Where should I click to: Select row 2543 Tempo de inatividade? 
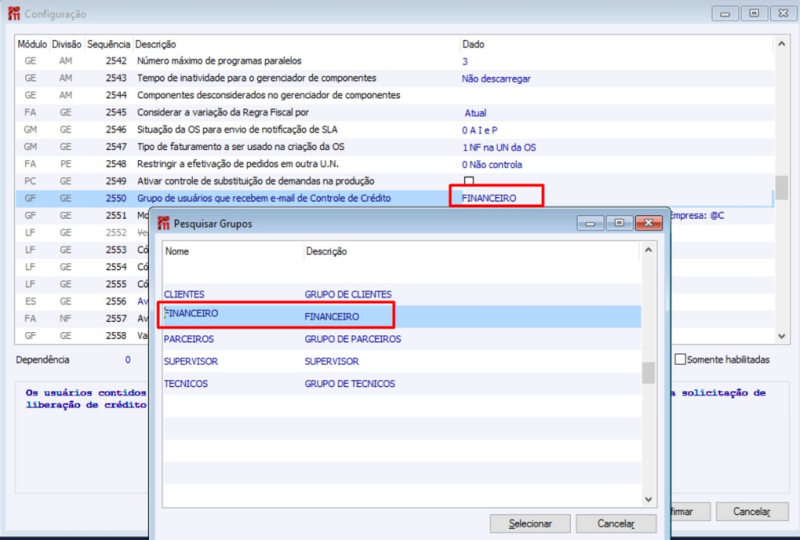point(394,78)
